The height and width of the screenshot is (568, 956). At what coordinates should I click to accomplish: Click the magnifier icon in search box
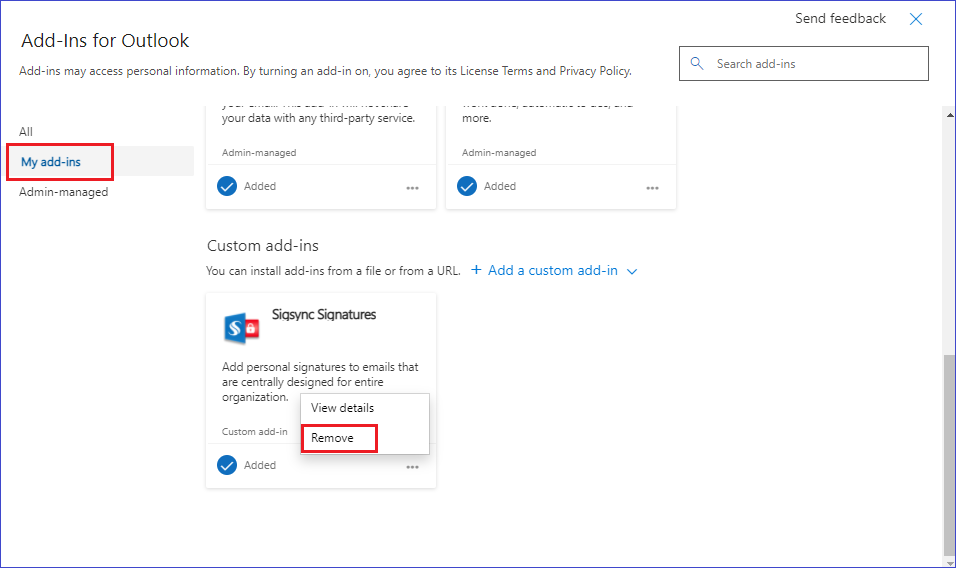[x=697, y=64]
